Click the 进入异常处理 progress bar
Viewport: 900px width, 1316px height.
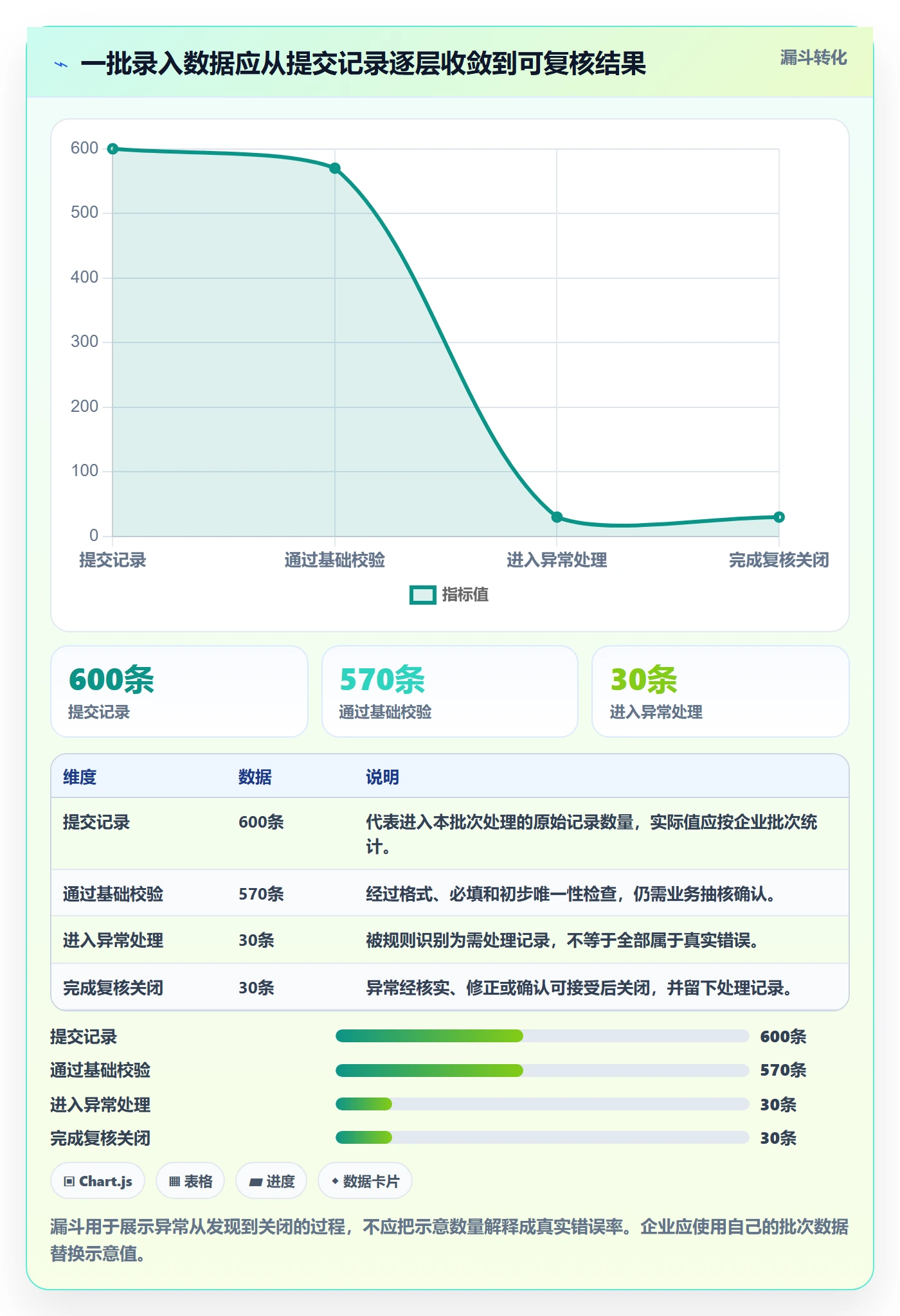click(x=542, y=1104)
